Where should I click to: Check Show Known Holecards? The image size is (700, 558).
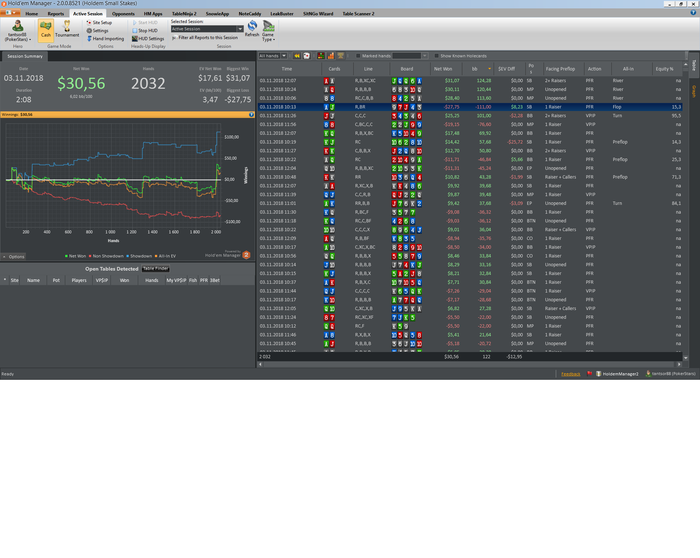(x=437, y=56)
